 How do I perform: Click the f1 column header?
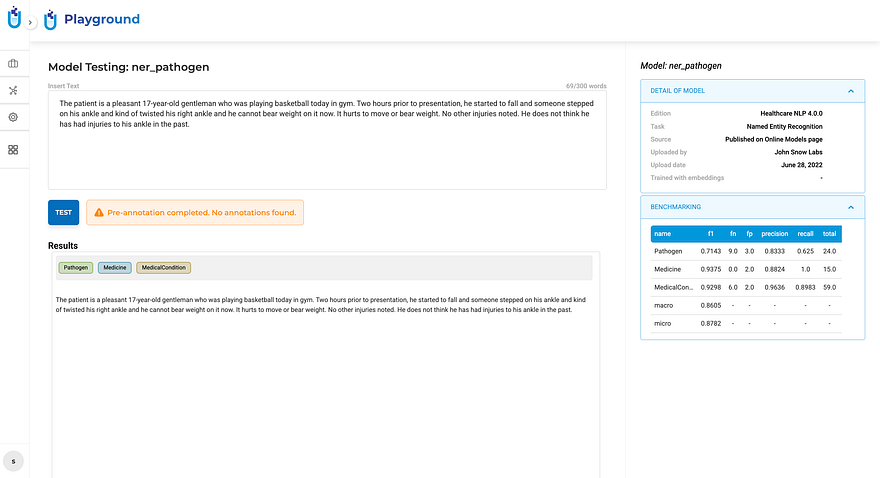710,234
